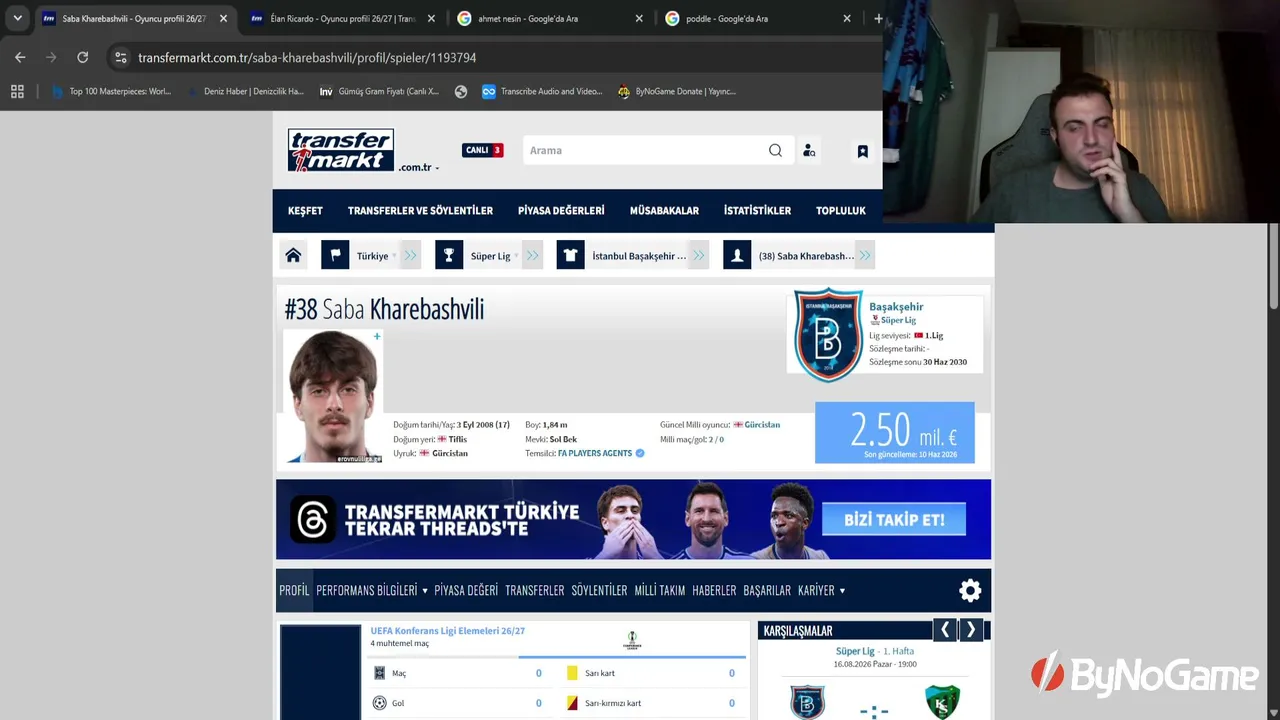Click the bookmark watchlist icon

pos(862,151)
